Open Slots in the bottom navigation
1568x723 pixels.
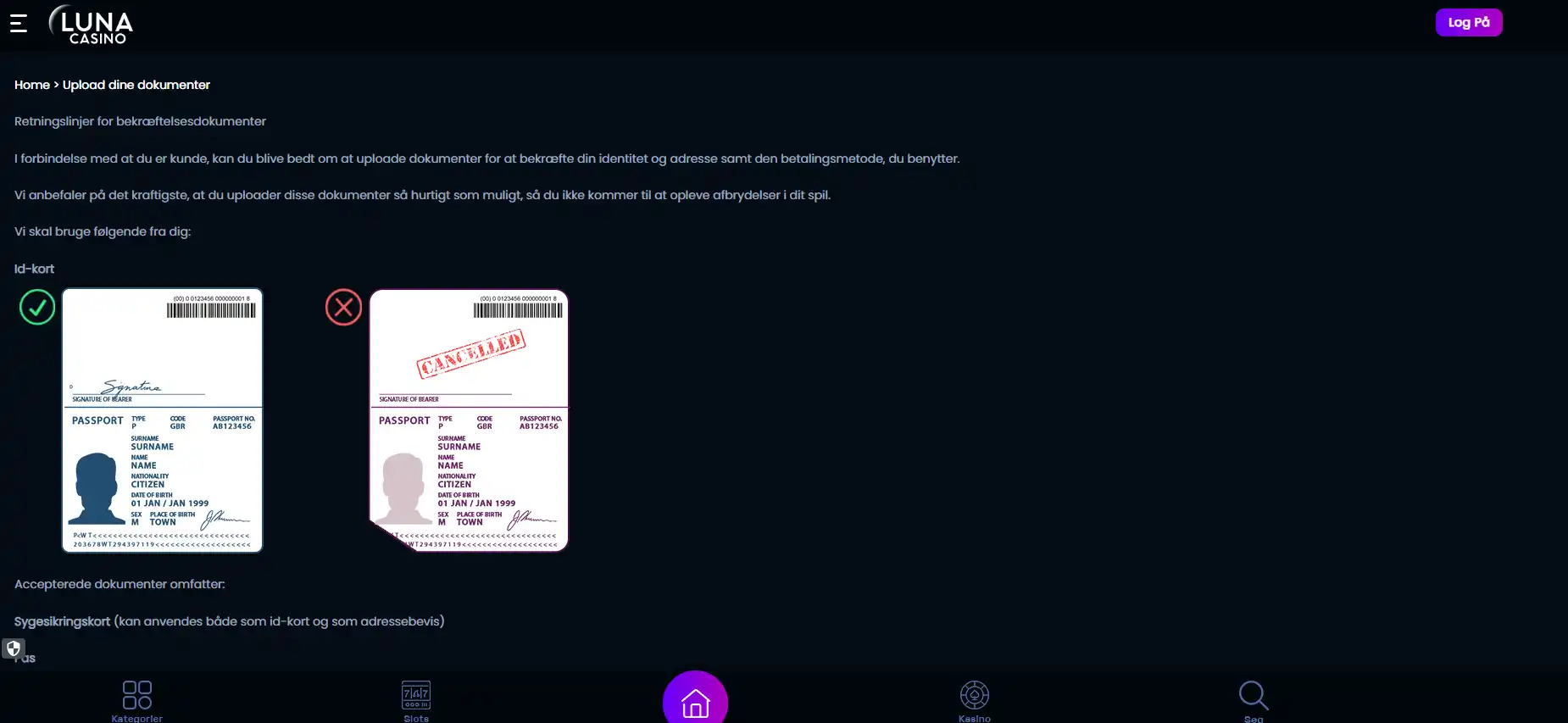pyautogui.click(x=416, y=700)
